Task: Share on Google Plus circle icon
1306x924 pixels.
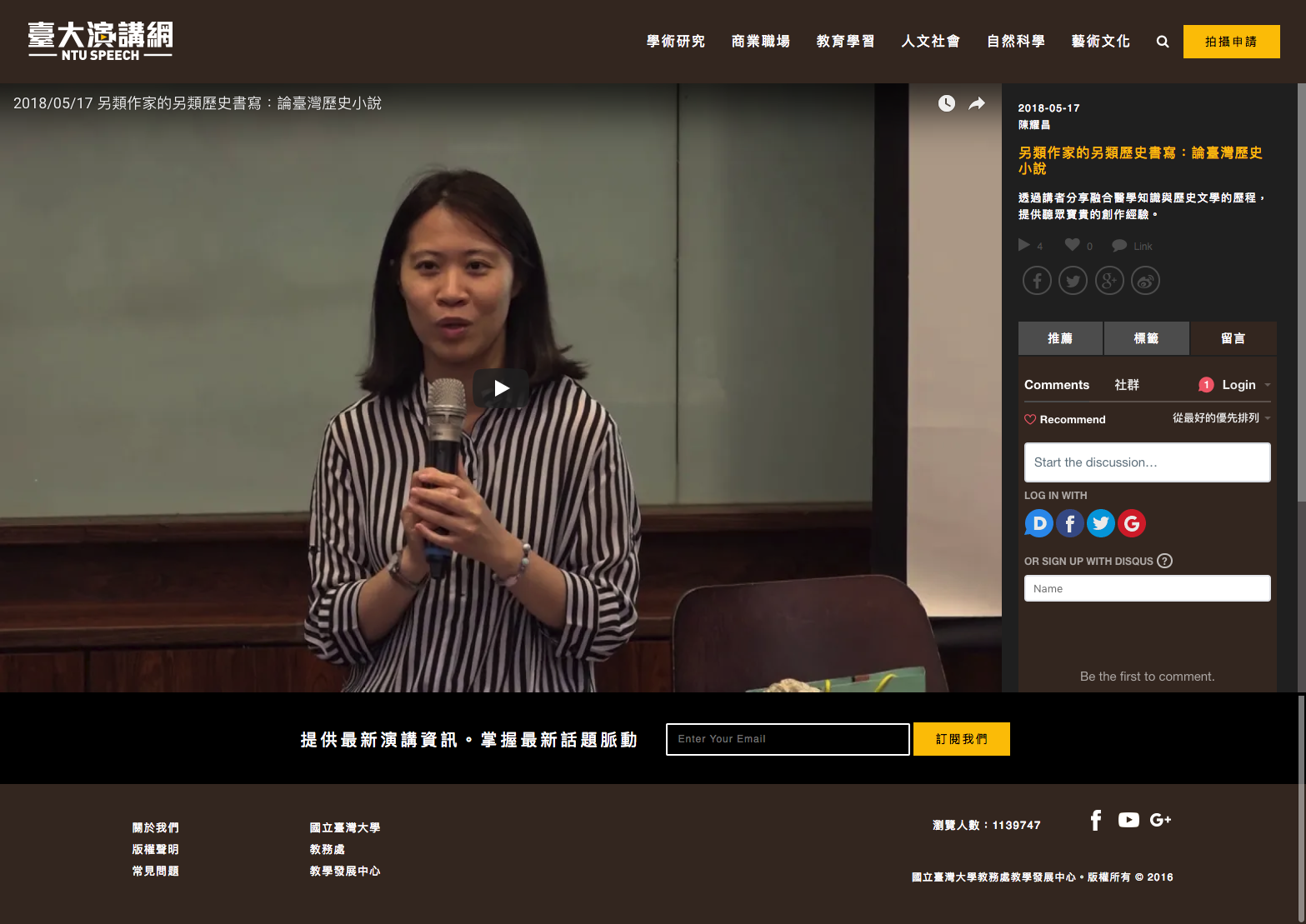Action: (x=1109, y=281)
